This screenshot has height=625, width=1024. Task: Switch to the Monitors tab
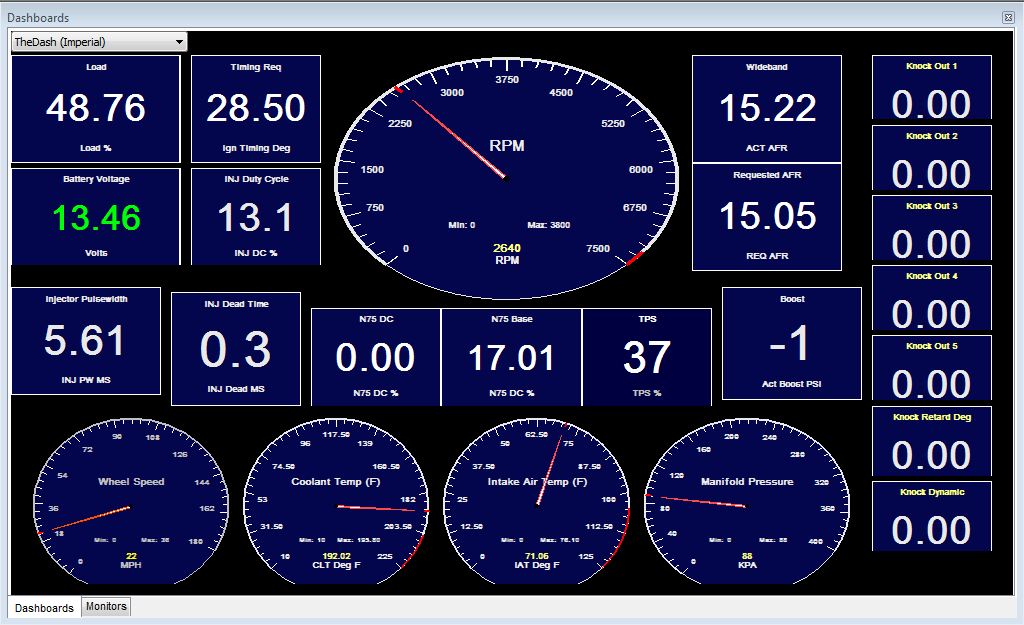point(106,606)
